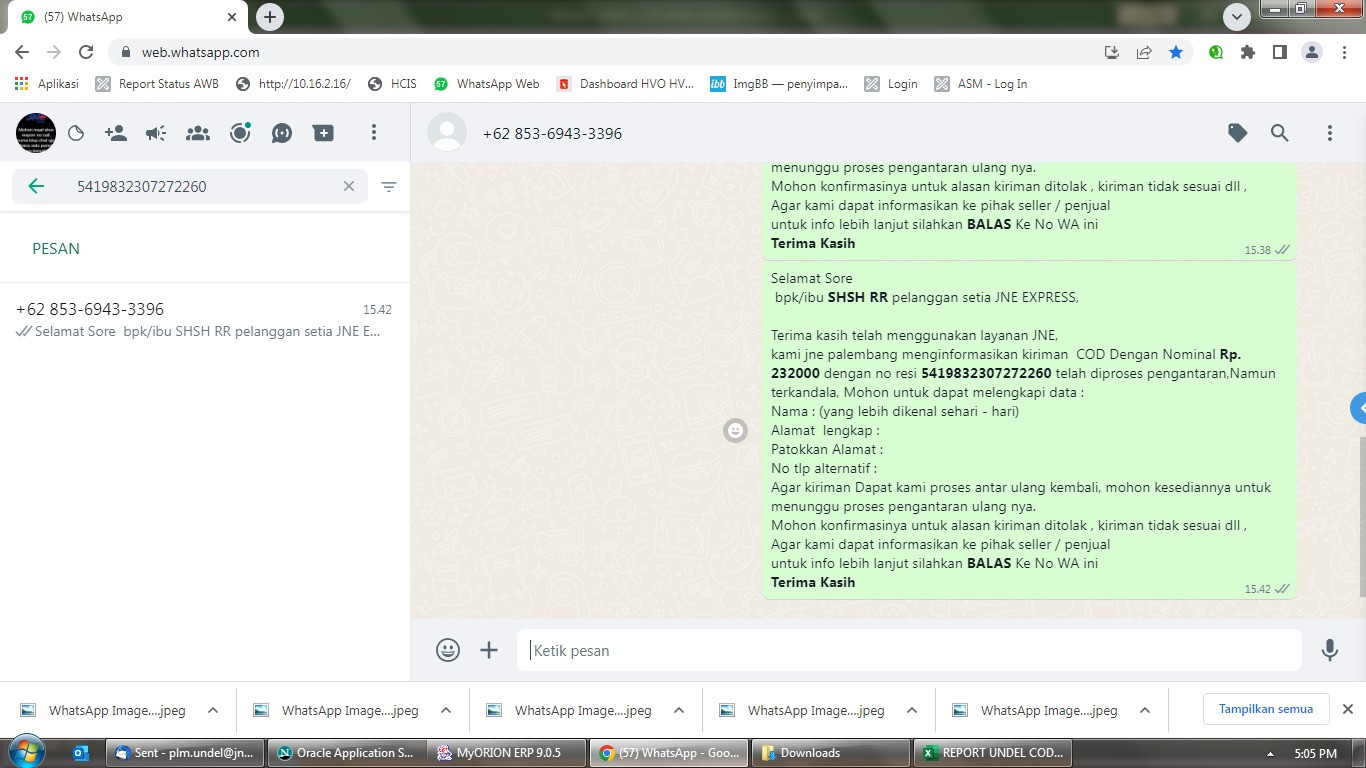Viewport: 1366px width, 768px height.
Task: Click Tampilkan semua downloads button
Action: point(1266,709)
